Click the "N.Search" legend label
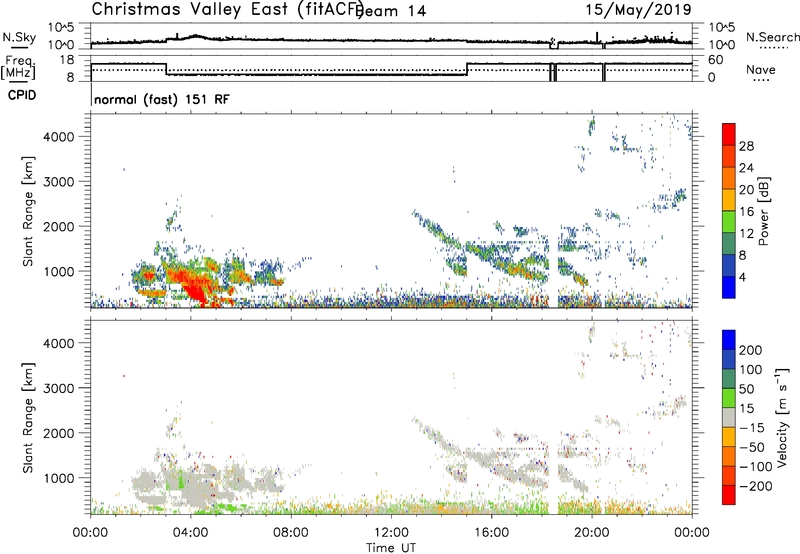The image size is (800, 554). click(772, 37)
